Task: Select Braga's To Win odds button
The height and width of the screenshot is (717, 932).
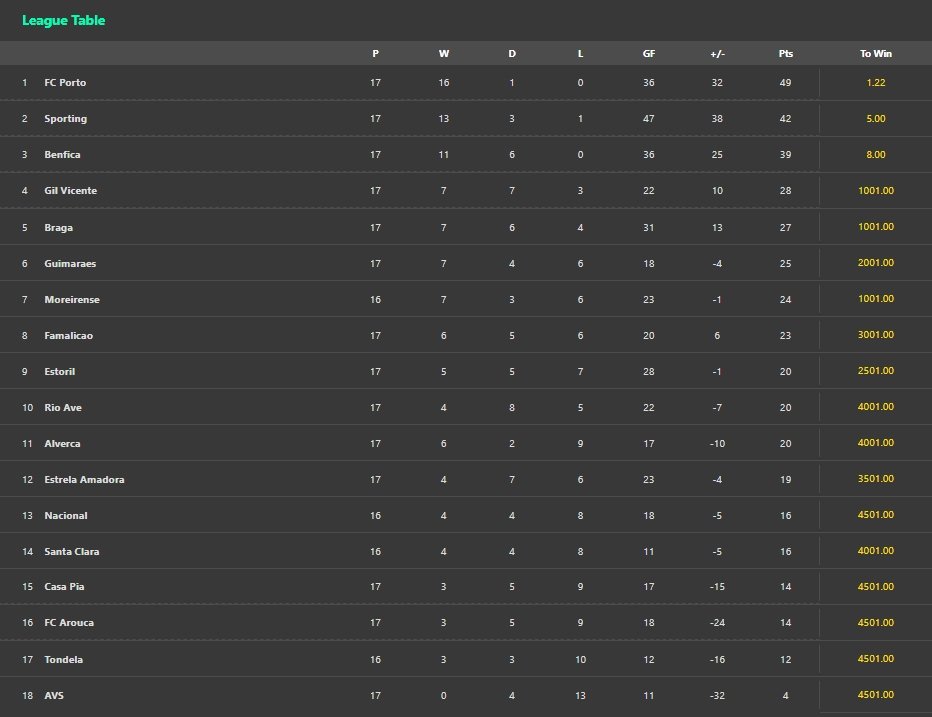Action: click(x=876, y=228)
